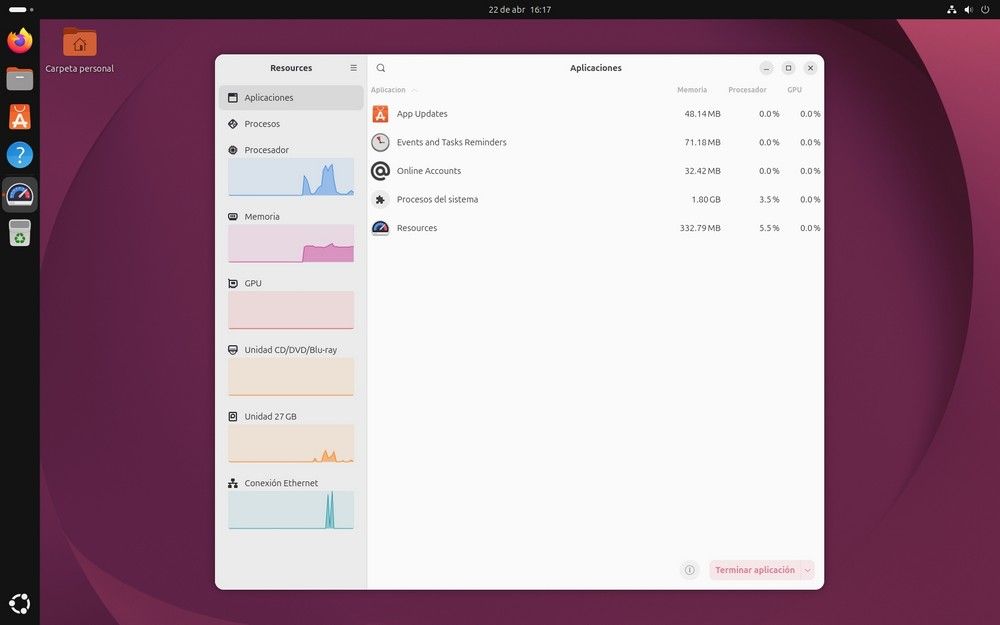This screenshot has width=1000, height=625.
Task: Click the 32.42 MB memory value
Action: pyautogui.click(x=702, y=171)
